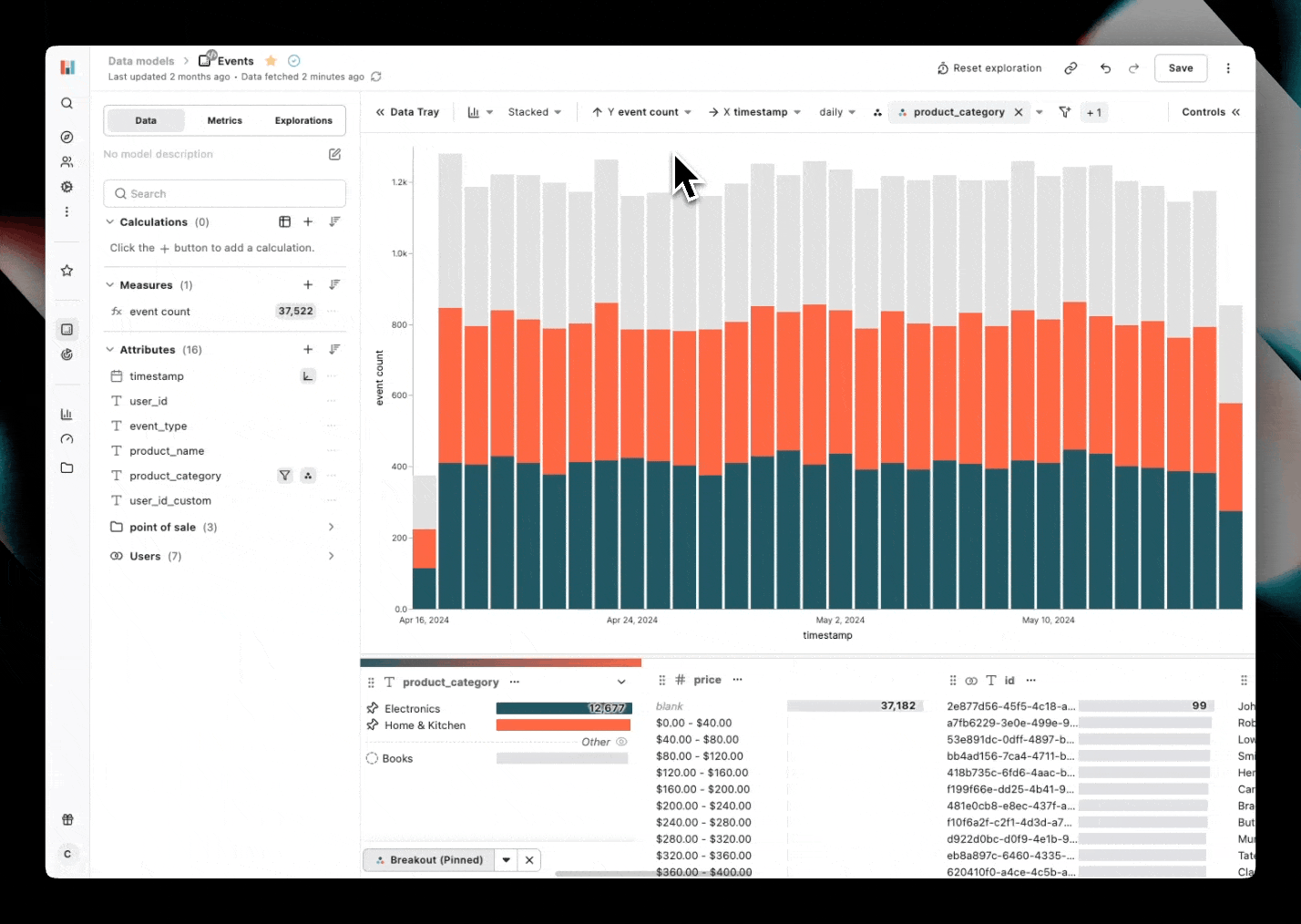Toggle the axis icon on timestamp attribute
The width and height of the screenshot is (1301, 924).
[x=308, y=375]
